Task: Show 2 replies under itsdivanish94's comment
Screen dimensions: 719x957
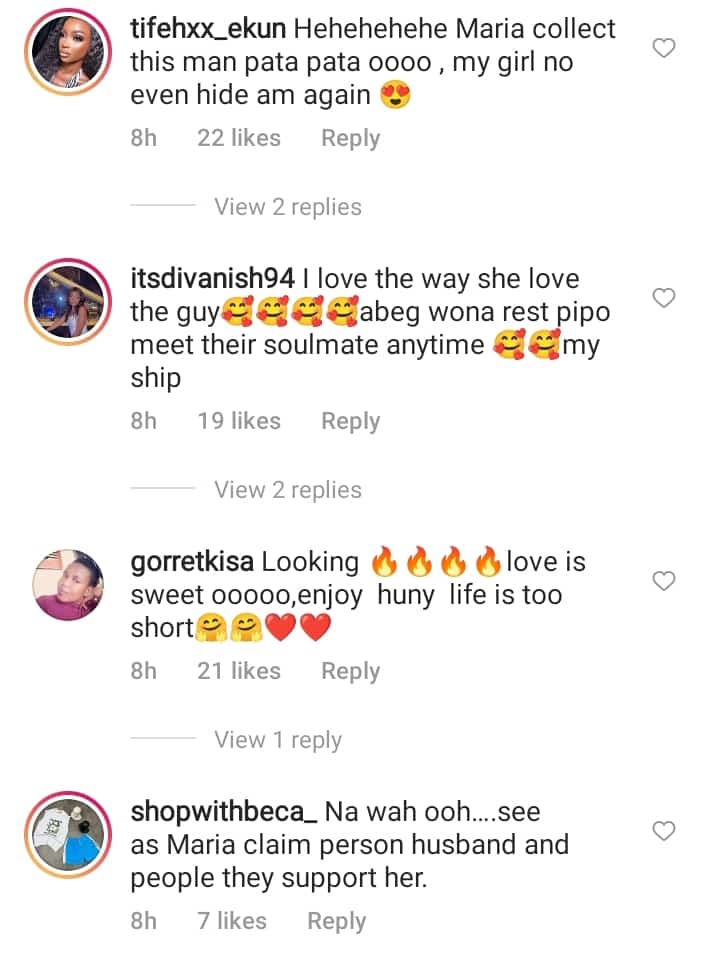Action: [x=288, y=490]
